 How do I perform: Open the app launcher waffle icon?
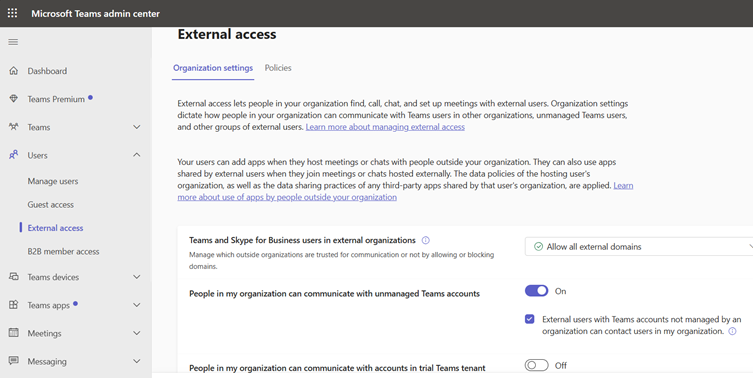pos(12,13)
